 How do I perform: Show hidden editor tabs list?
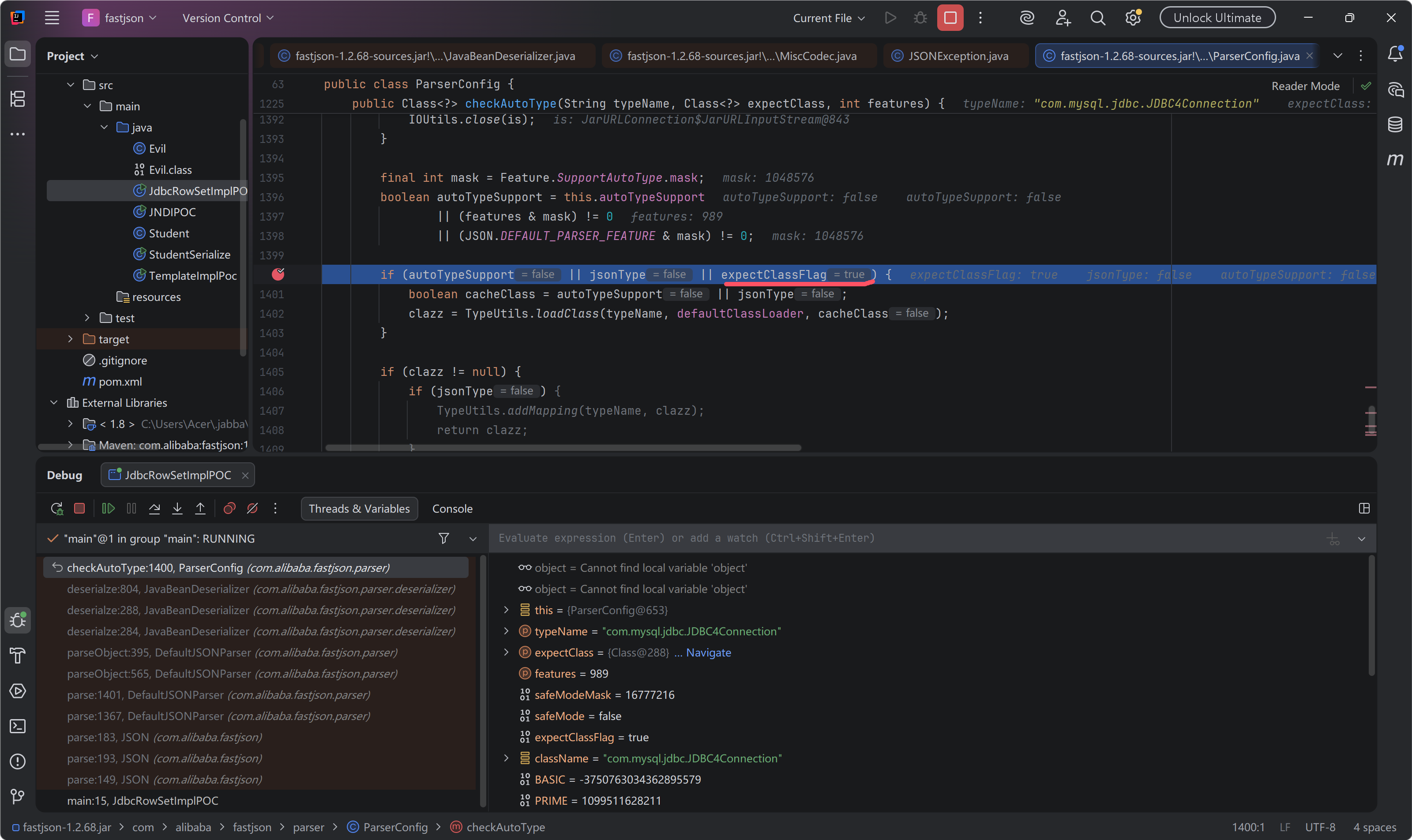click(1338, 56)
